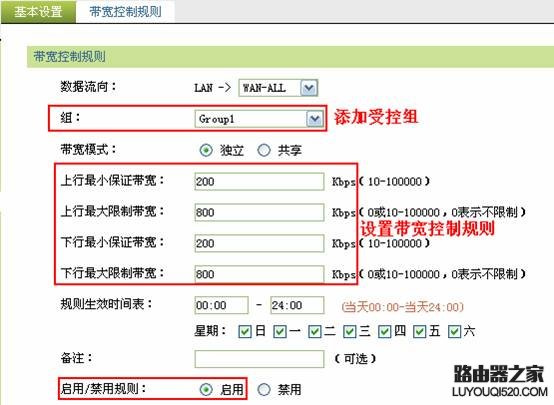
Task: Select 启用 to enable the rule
Action: click(x=206, y=389)
